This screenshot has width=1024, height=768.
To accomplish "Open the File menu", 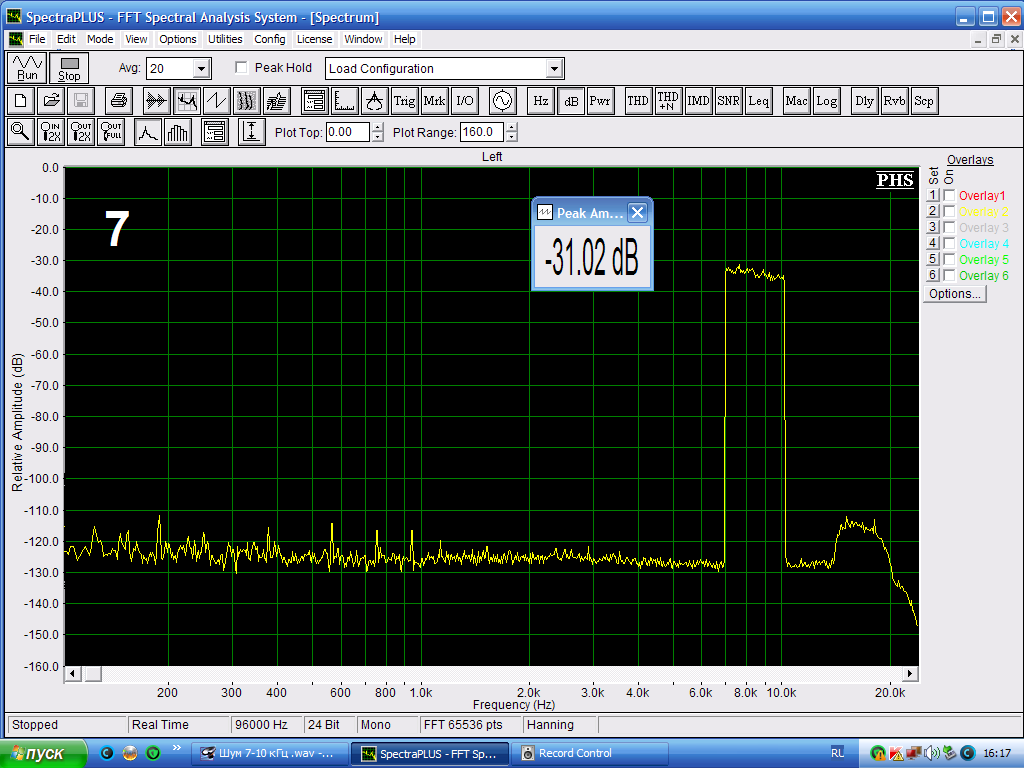I will click(37, 39).
